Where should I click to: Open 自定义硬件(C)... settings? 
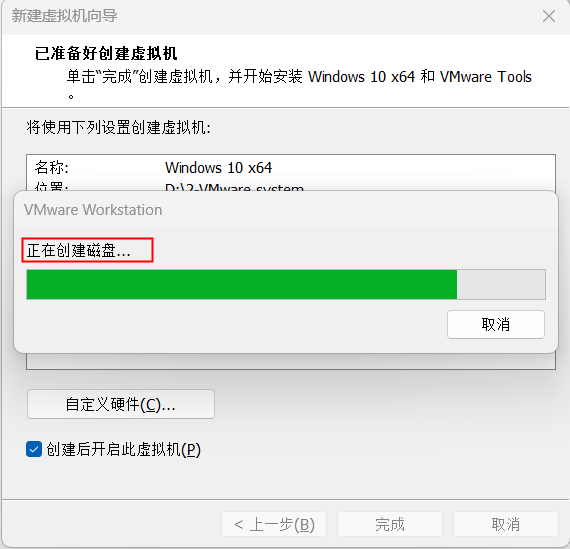(x=121, y=404)
